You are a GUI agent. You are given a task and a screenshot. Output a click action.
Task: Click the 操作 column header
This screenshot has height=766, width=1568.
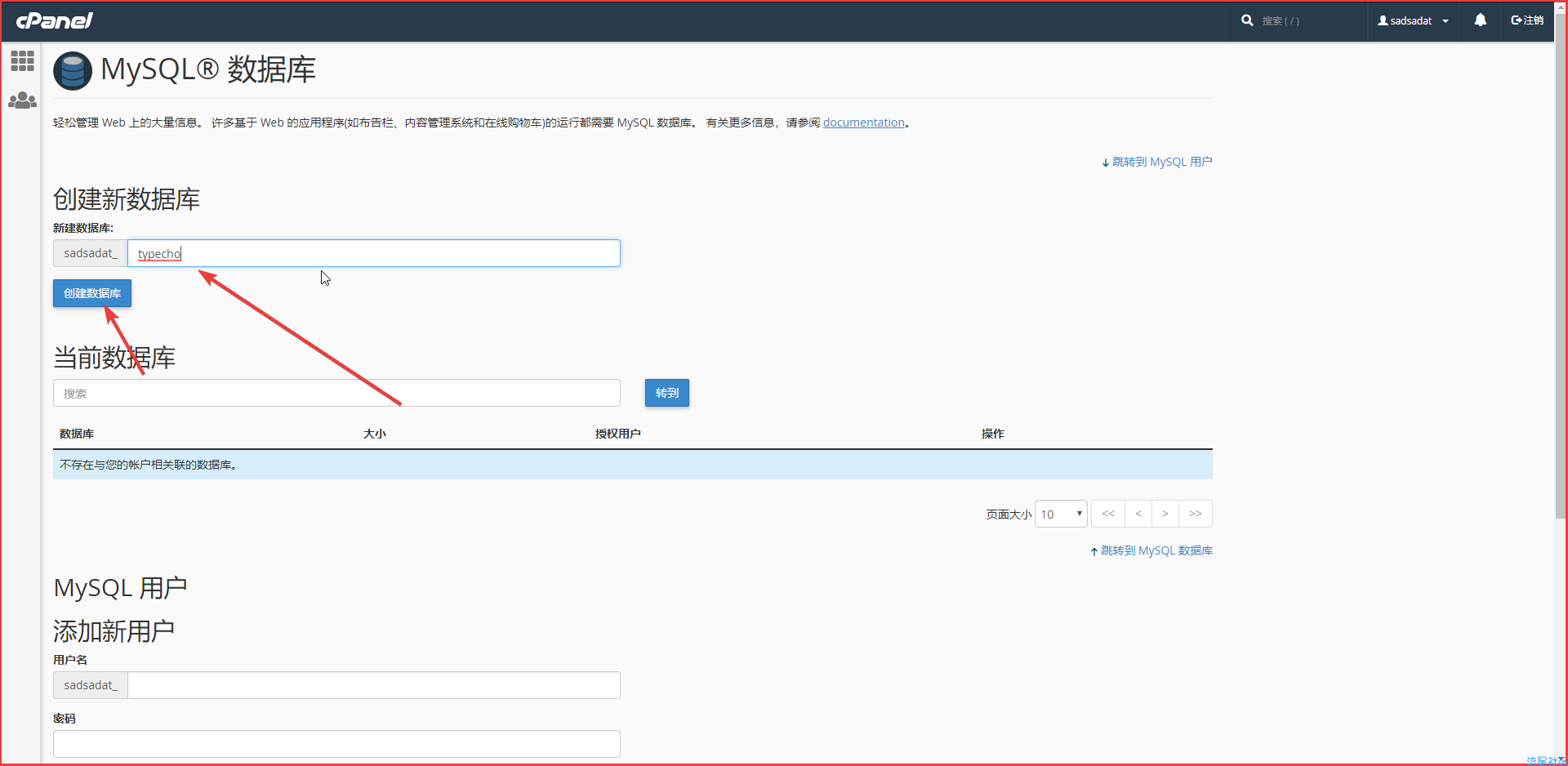993,434
